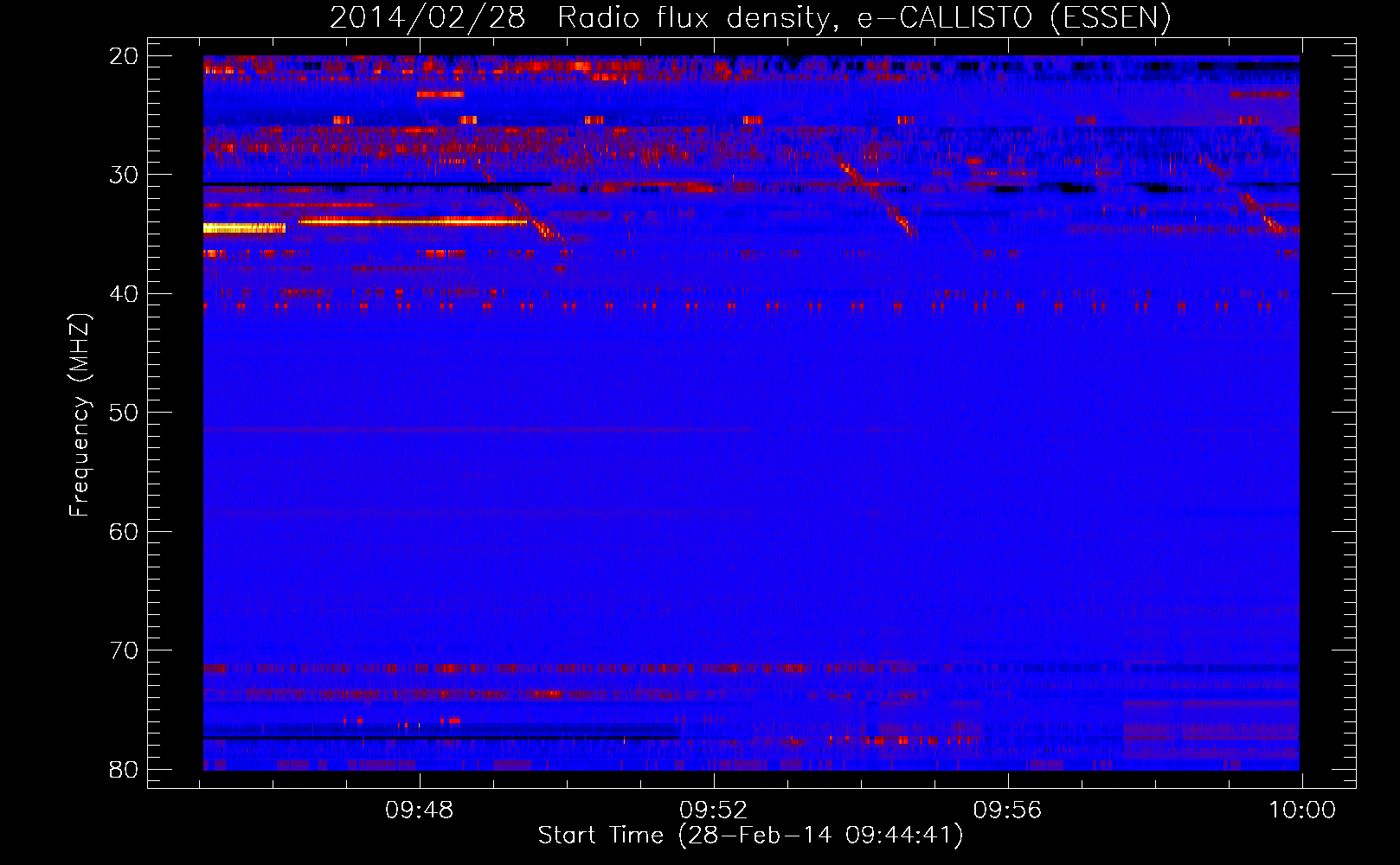Click the bright yellow emission band near 35 MHz
This screenshot has height=865, width=1400.
click(x=244, y=228)
